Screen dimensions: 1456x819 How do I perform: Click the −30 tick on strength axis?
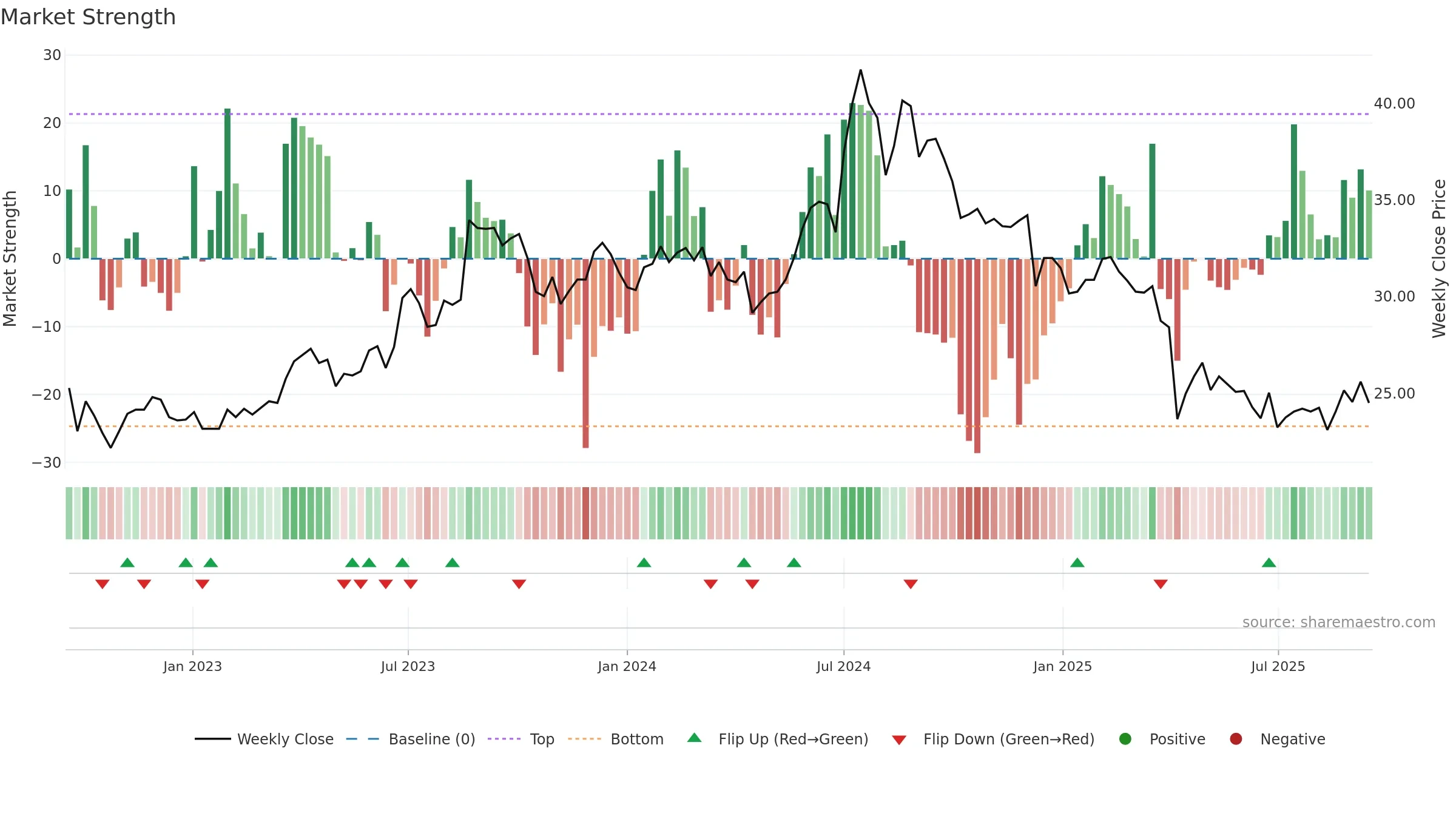click(x=47, y=463)
